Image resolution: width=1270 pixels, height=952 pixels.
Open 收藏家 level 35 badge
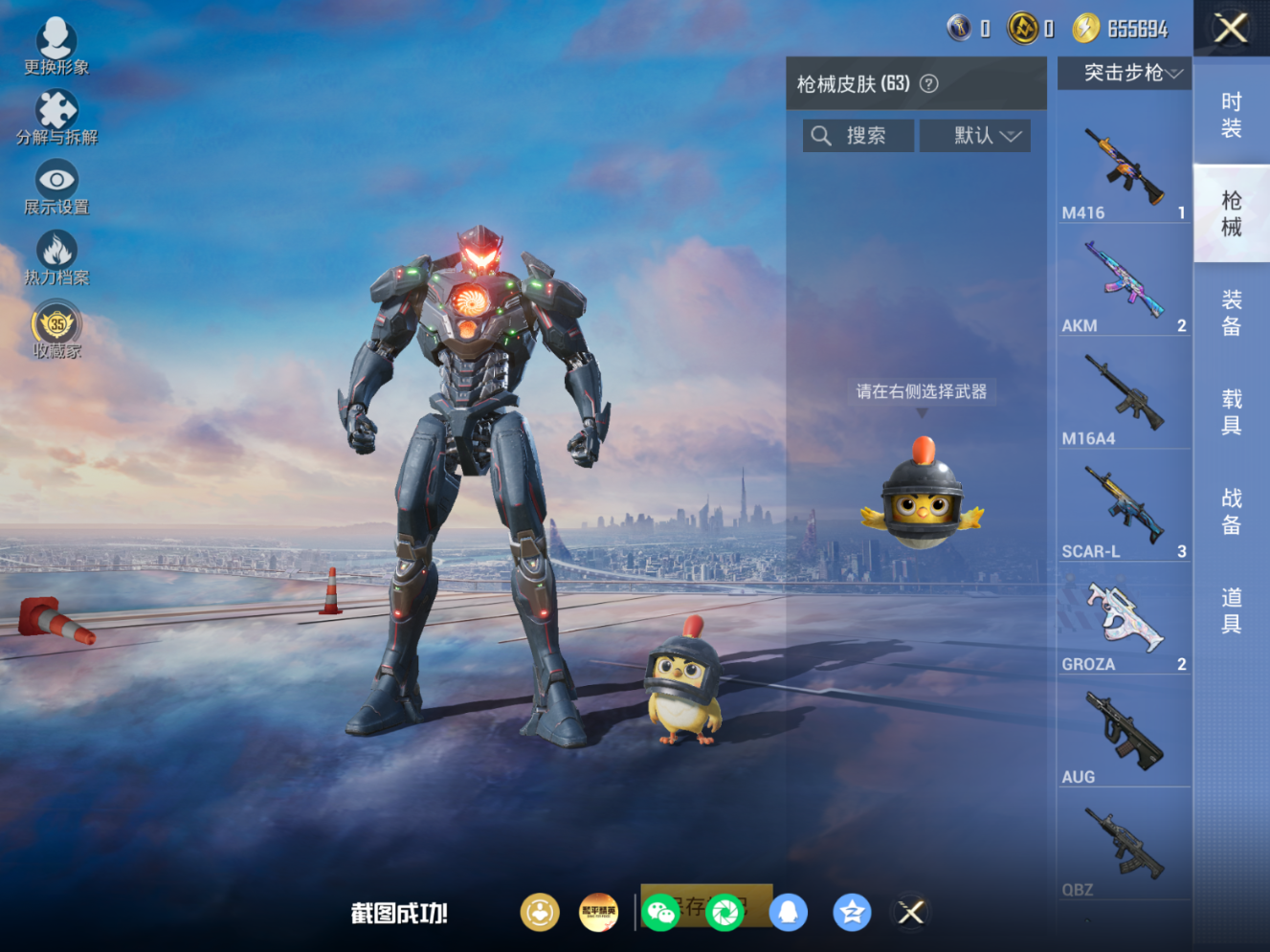56,330
